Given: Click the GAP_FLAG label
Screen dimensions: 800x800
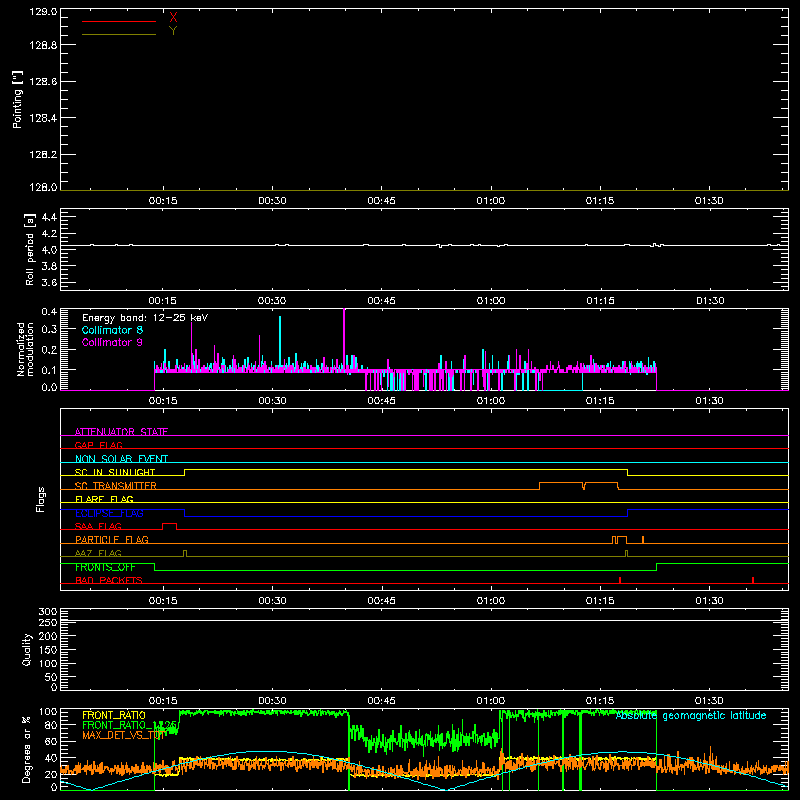Looking at the screenshot, I should (98, 445).
